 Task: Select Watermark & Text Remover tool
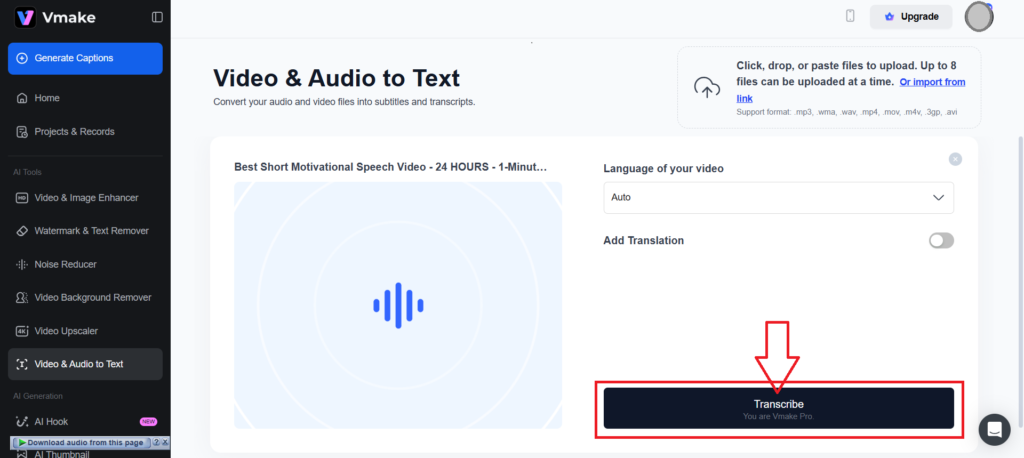[91, 231]
